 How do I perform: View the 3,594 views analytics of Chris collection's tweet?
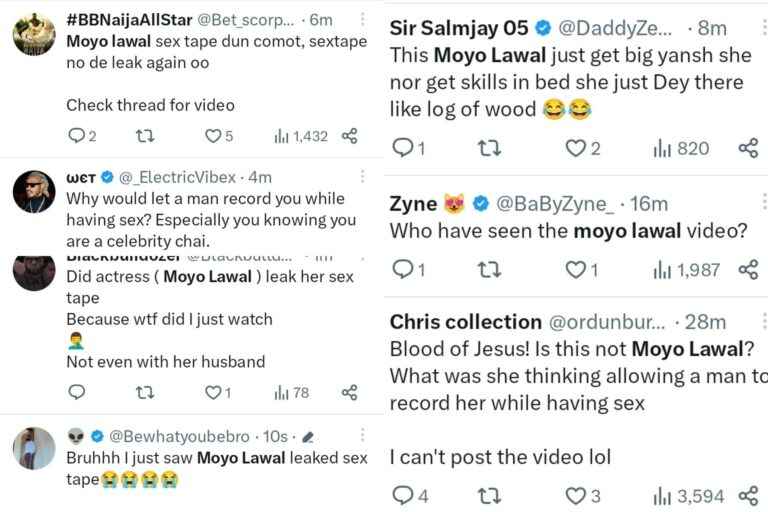[x=688, y=496]
